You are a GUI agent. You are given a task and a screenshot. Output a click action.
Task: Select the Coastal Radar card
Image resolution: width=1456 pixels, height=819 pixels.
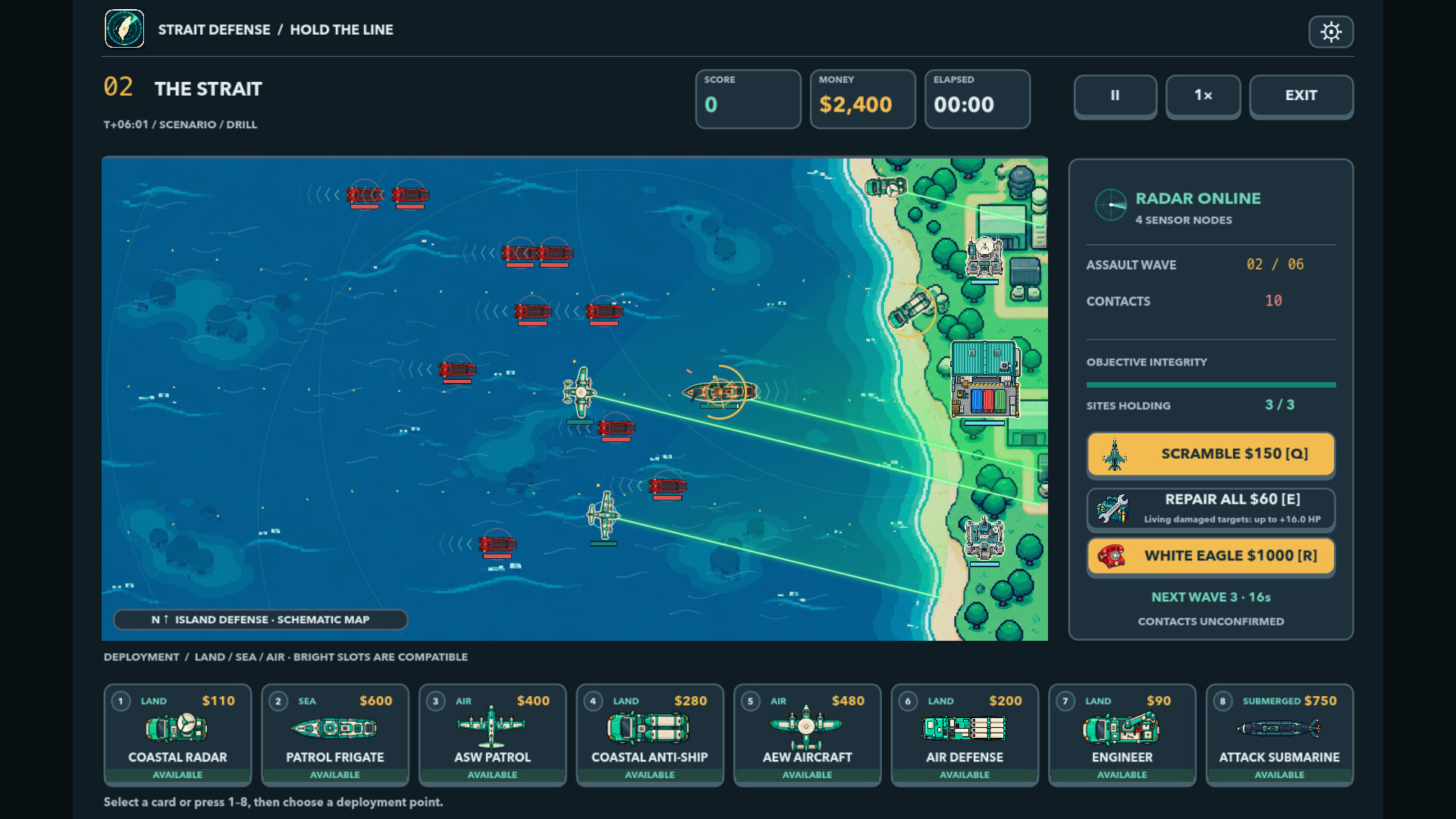pyautogui.click(x=177, y=735)
